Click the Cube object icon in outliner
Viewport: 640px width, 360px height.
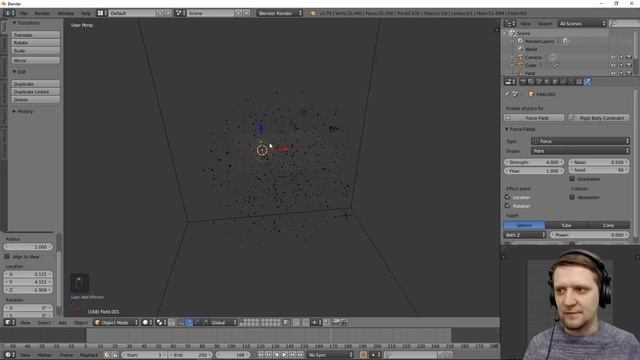pyautogui.click(x=520, y=65)
